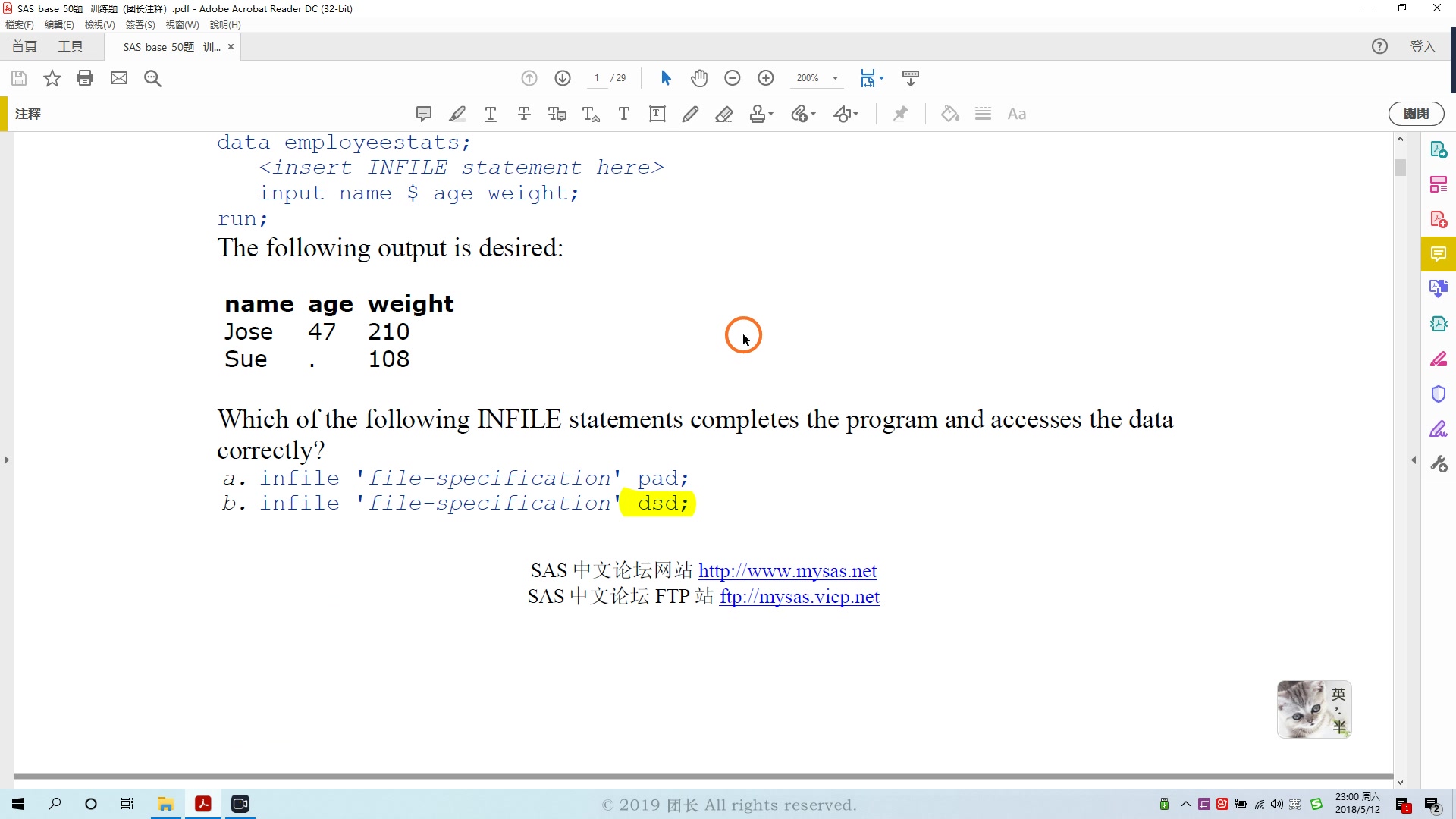
Task: Select the Insert text at cursor tool
Action: 591,114
